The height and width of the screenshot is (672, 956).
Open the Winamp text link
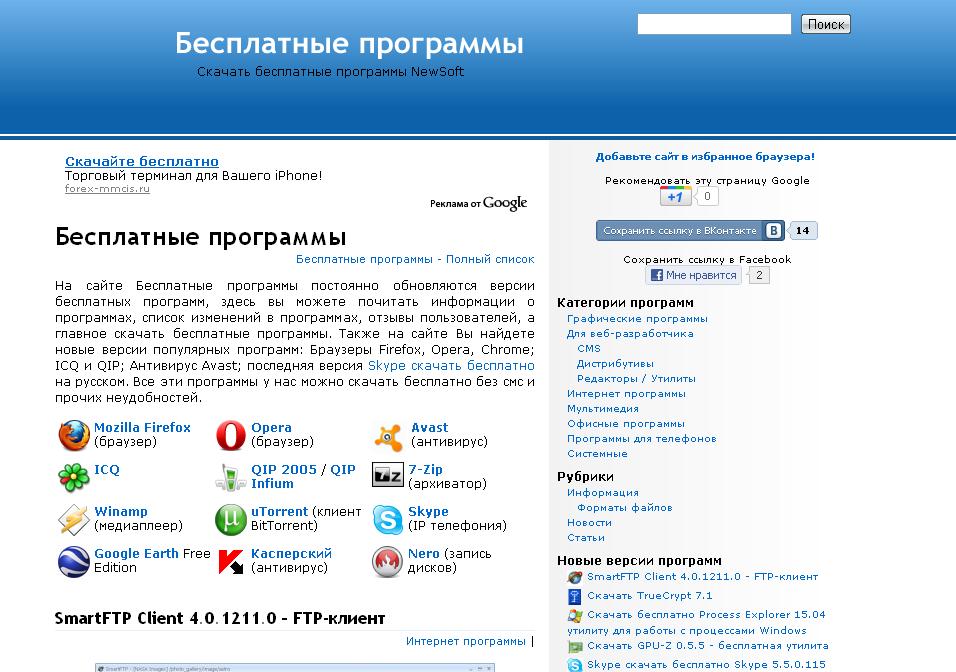[121, 512]
